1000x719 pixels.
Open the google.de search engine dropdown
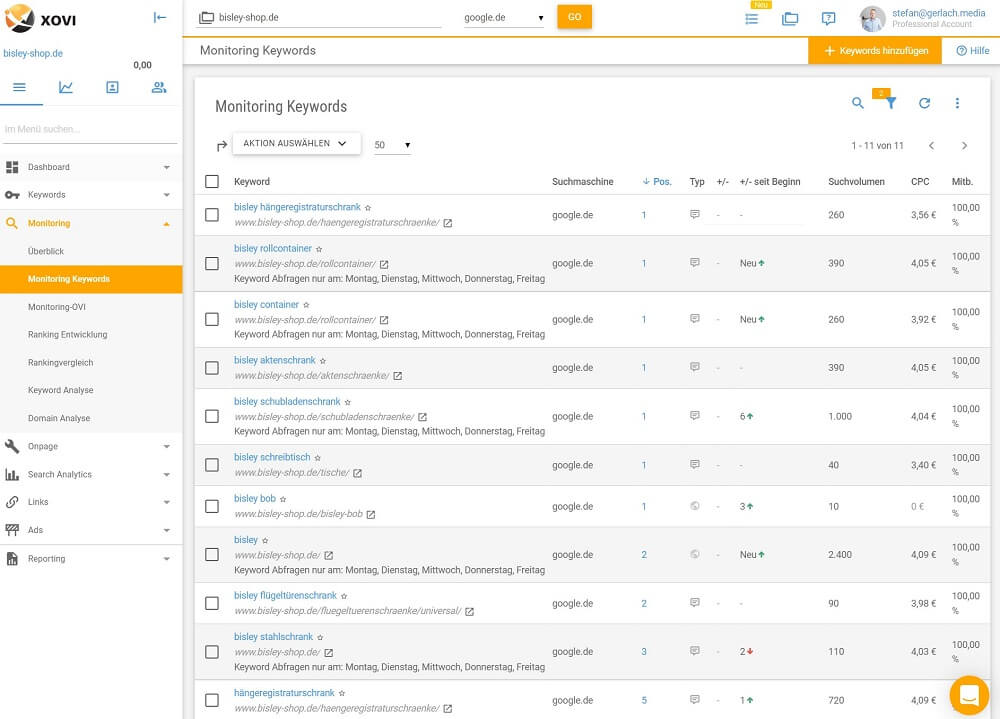[x=503, y=18]
